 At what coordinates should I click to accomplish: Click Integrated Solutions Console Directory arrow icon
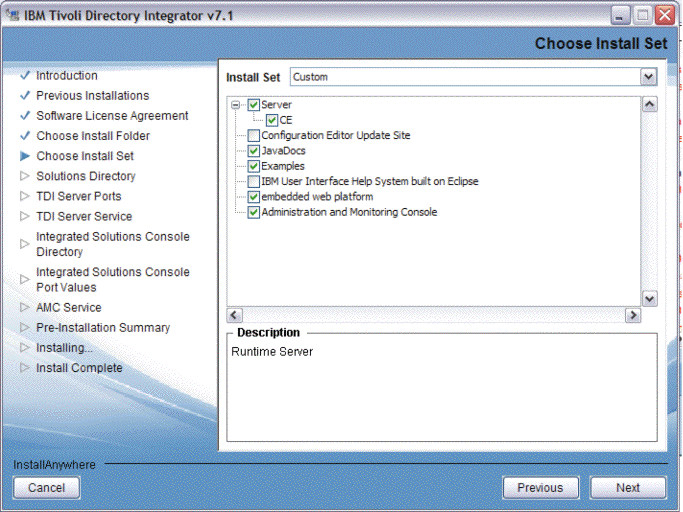coord(25,244)
